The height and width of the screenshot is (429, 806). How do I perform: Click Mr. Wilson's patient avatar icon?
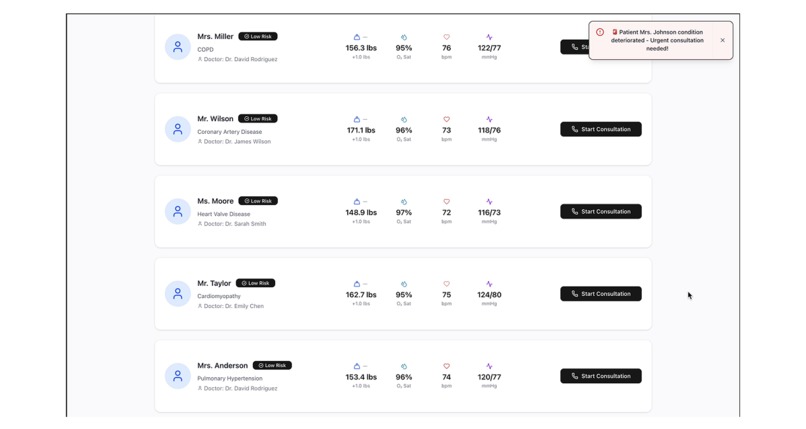click(178, 129)
